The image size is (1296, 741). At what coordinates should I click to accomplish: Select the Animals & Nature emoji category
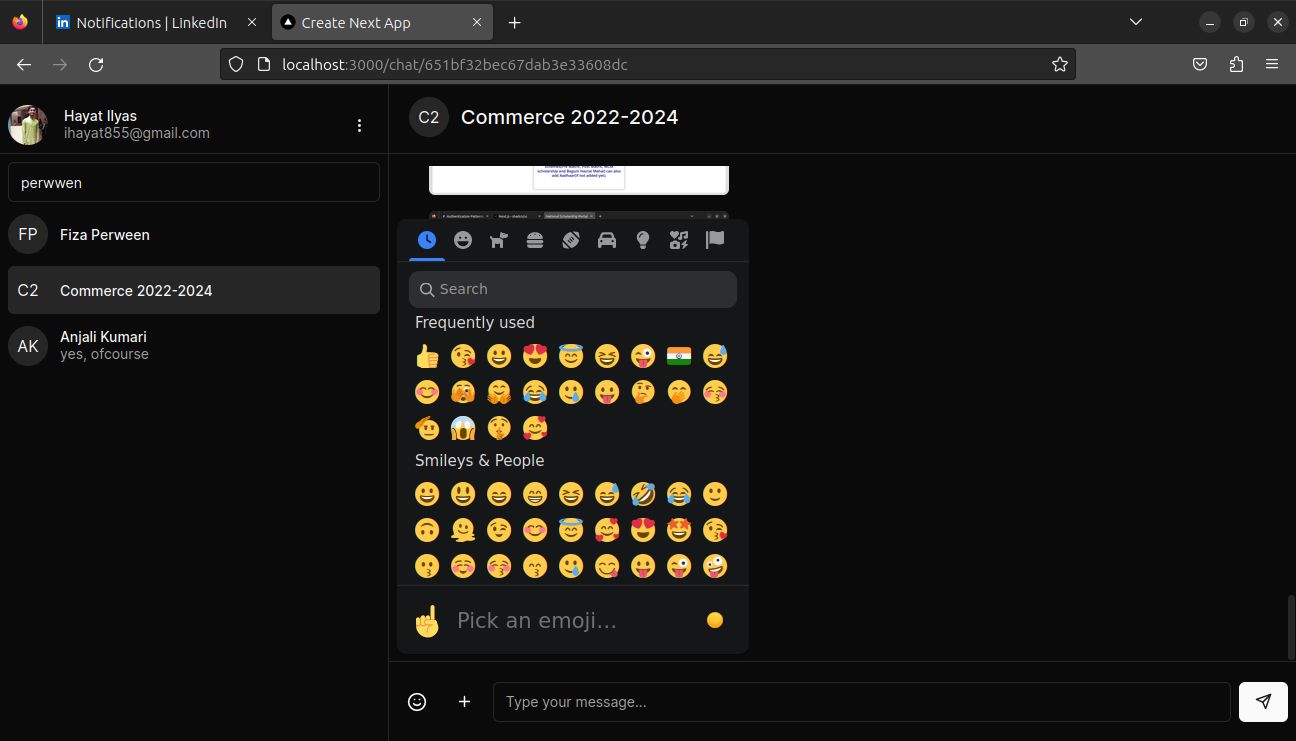pyautogui.click(x=499, y=240)
